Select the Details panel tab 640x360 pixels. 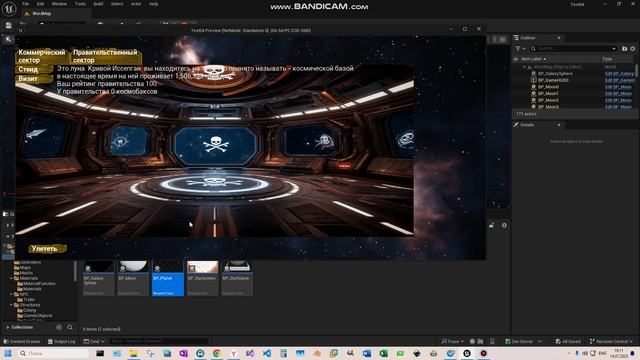[x=527, y=125]
